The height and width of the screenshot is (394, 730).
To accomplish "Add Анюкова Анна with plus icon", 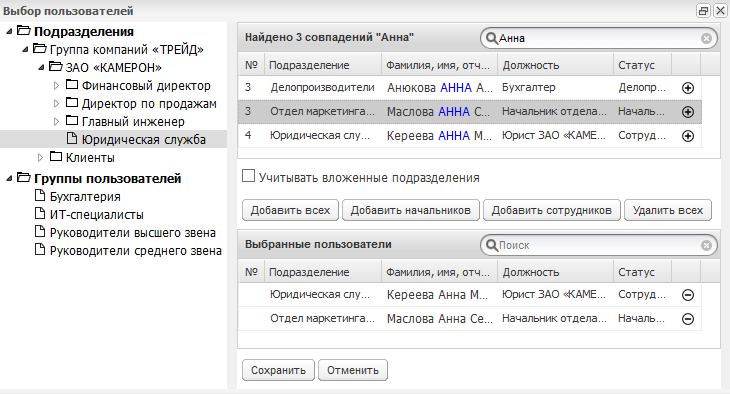I will pyautogui.click(x=688, y=88).
